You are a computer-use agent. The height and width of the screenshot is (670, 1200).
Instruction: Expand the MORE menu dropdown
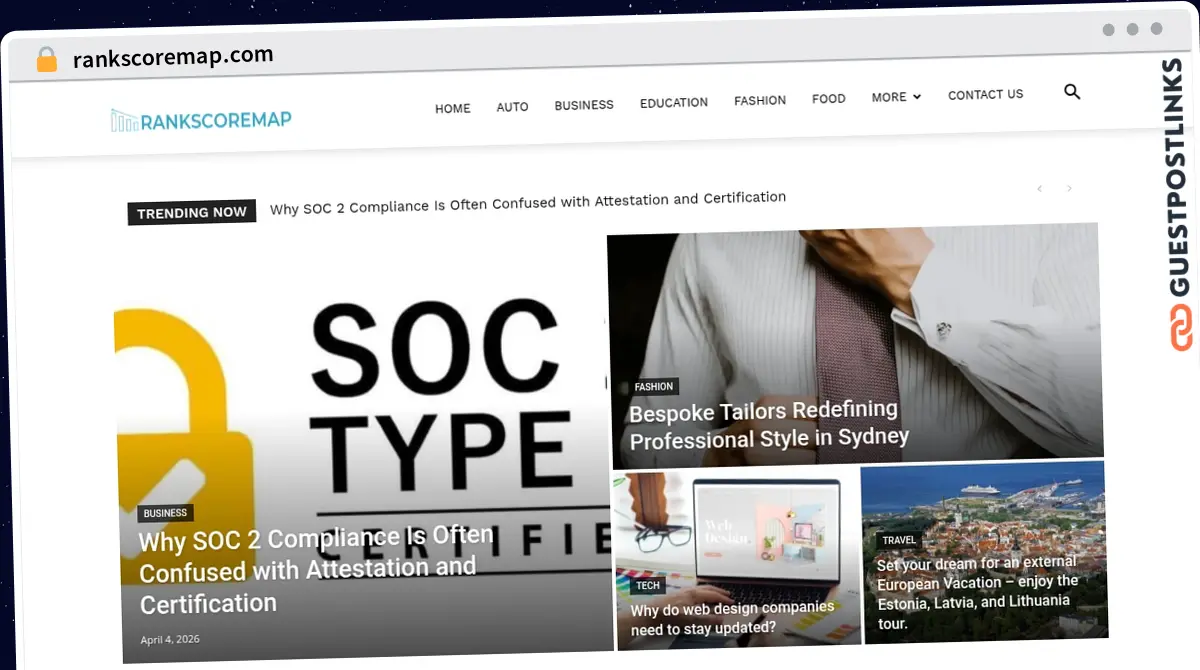(896, 97)
